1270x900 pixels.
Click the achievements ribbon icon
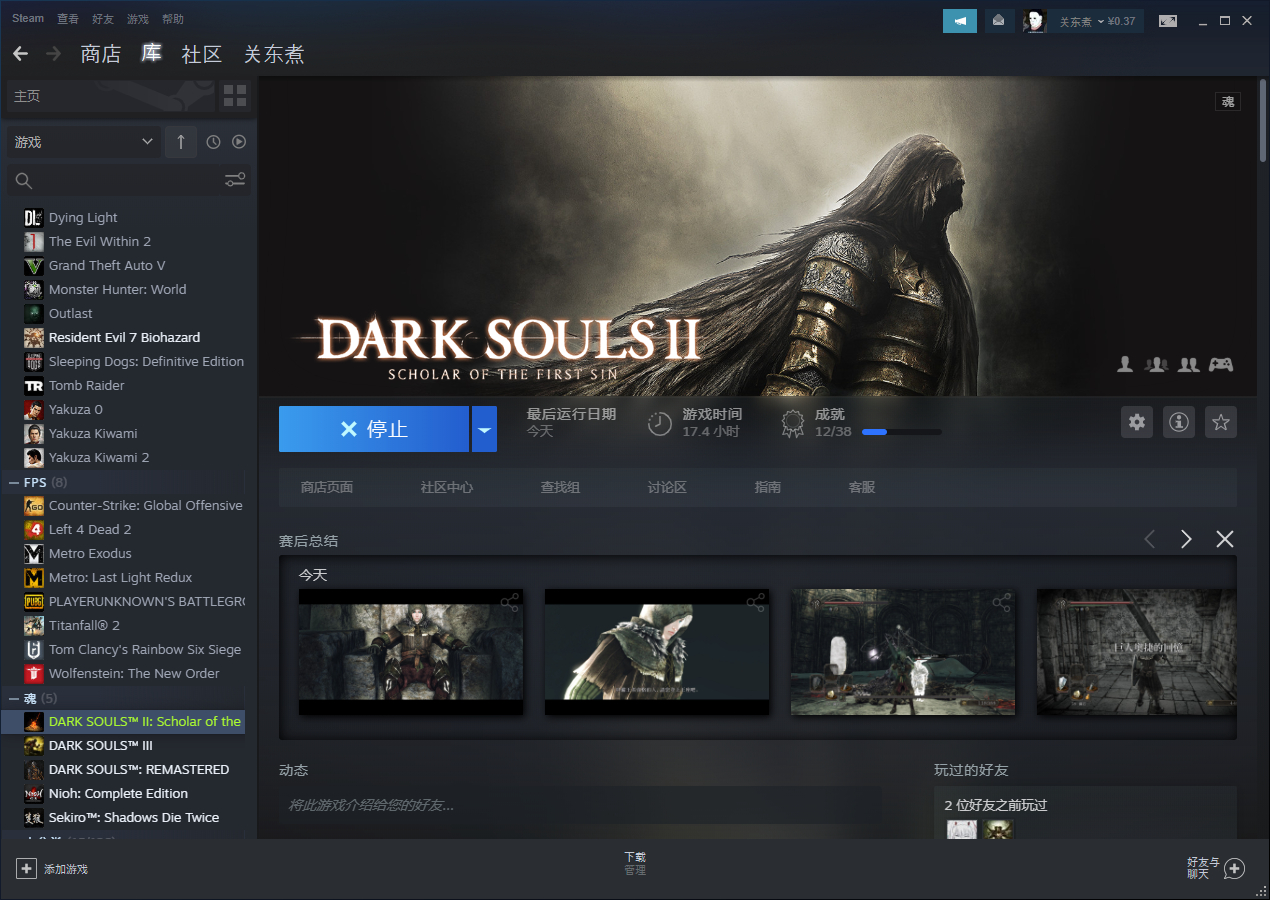(793, 424)
